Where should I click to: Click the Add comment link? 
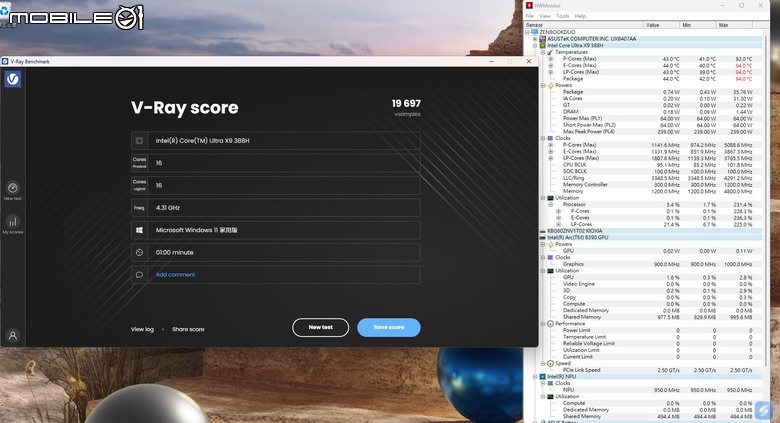coord(176,275)
